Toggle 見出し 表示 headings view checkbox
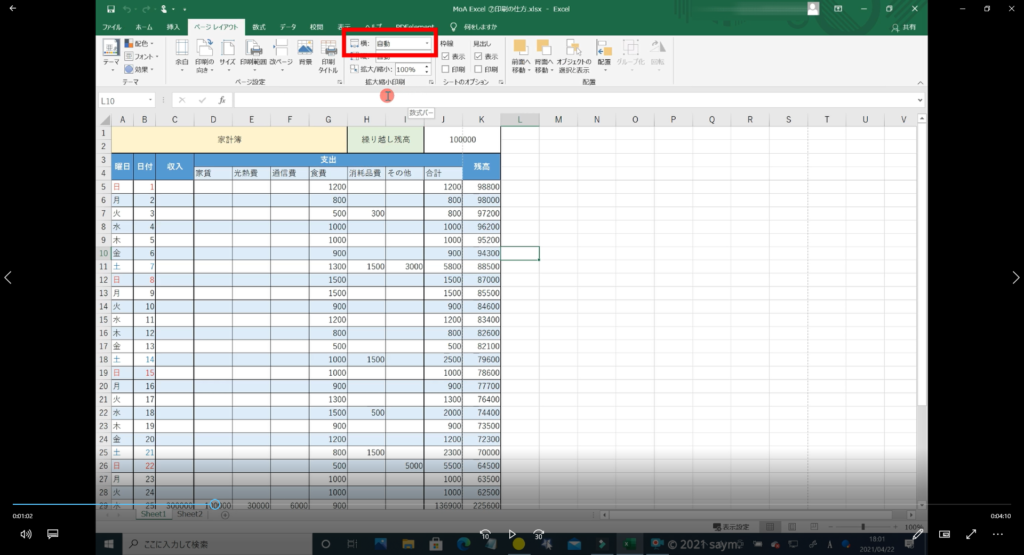The height and width of the screenshot is (555, 1024). point(478,57)
